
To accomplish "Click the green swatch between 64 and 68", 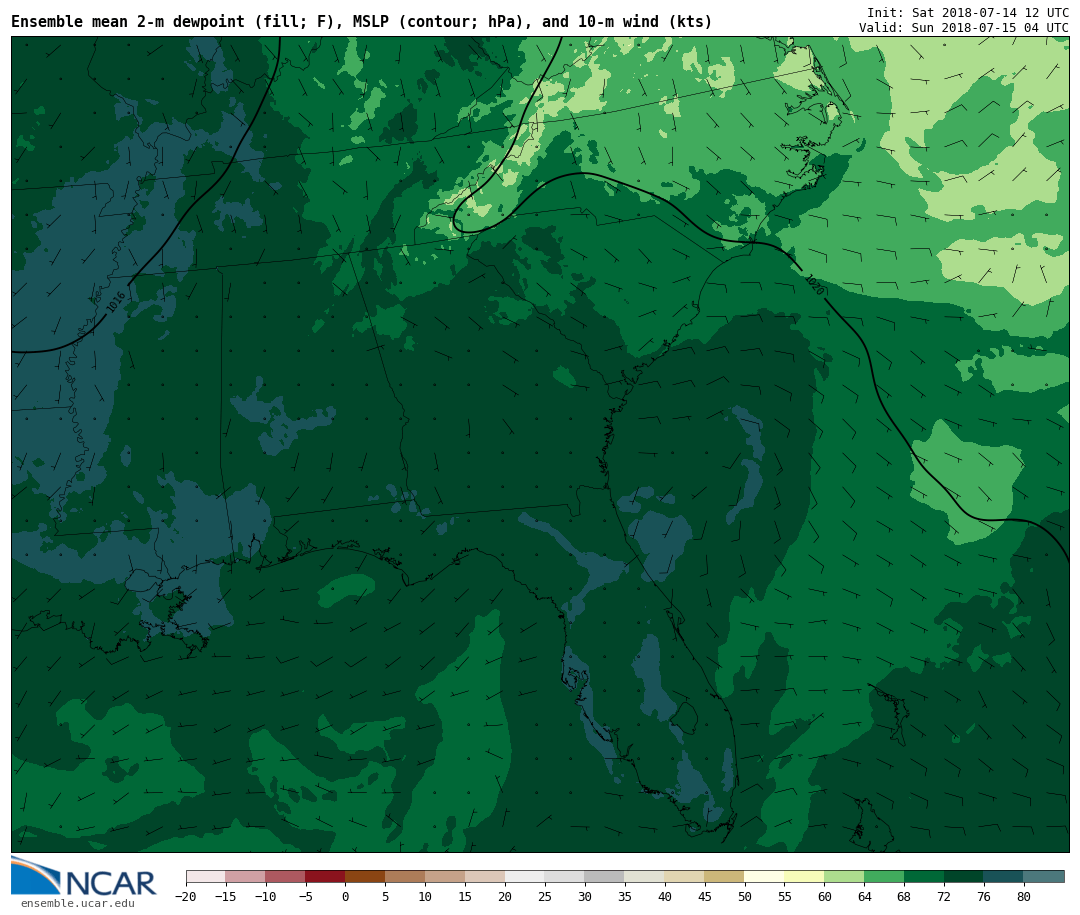I will click(x=884, y=876).
